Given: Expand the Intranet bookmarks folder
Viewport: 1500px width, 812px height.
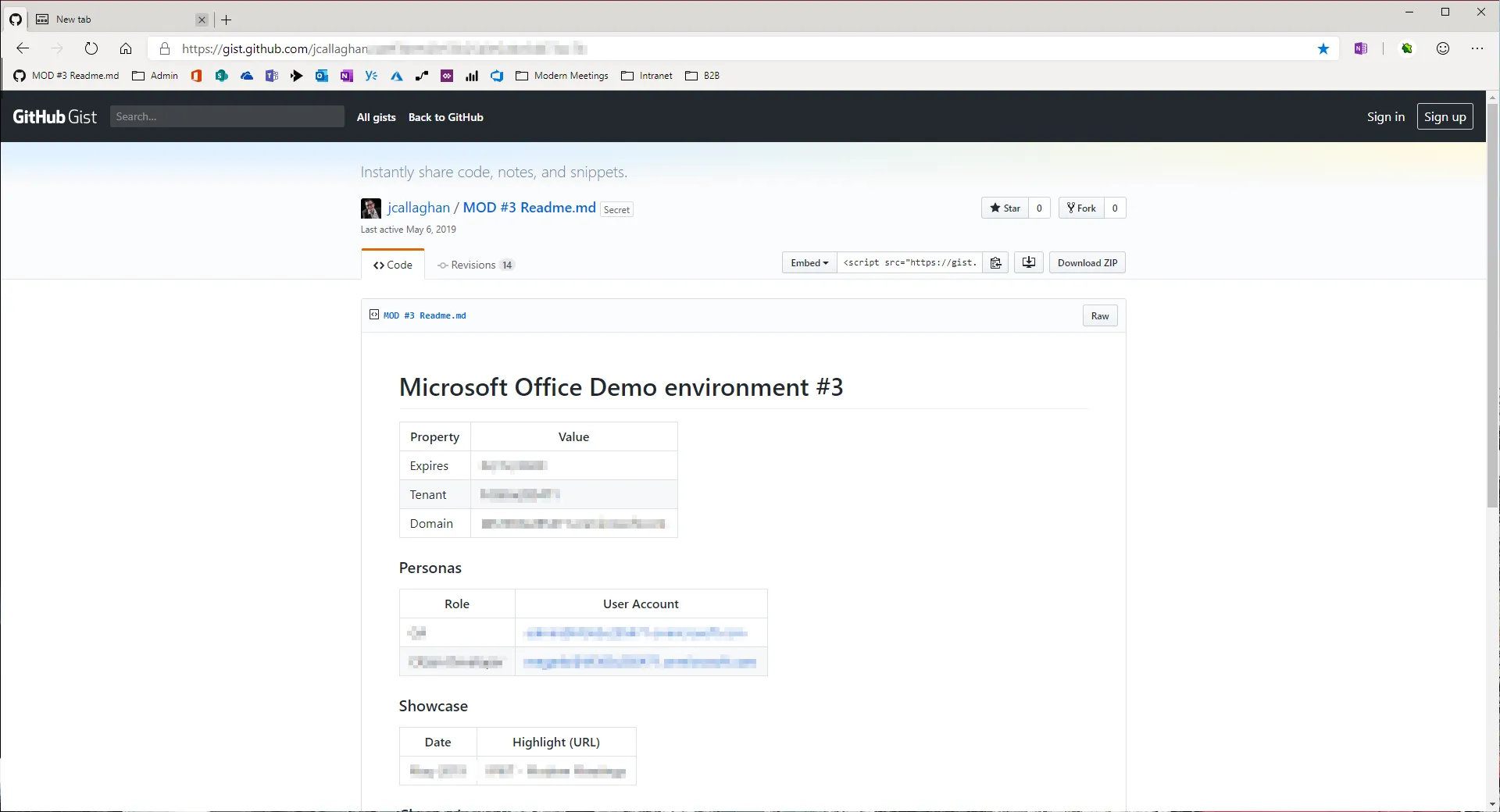Looking at the screenshot, I should tap(647, 76).
